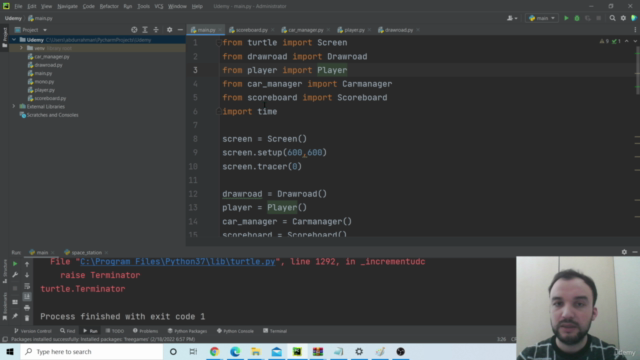Click Collapse All icon in Project panel

[156, 30]
